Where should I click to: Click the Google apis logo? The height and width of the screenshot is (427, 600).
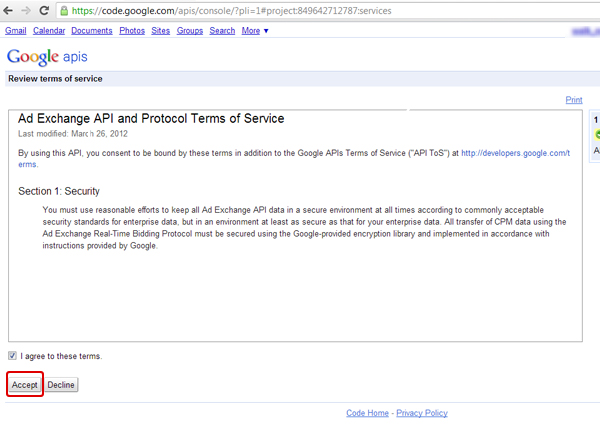tap(47, 57)
